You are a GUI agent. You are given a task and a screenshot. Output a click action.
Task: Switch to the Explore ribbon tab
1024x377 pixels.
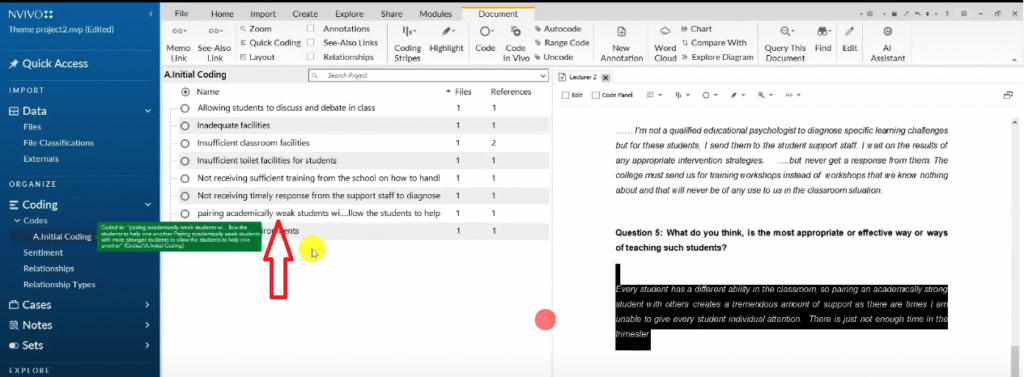coord(349,14)
